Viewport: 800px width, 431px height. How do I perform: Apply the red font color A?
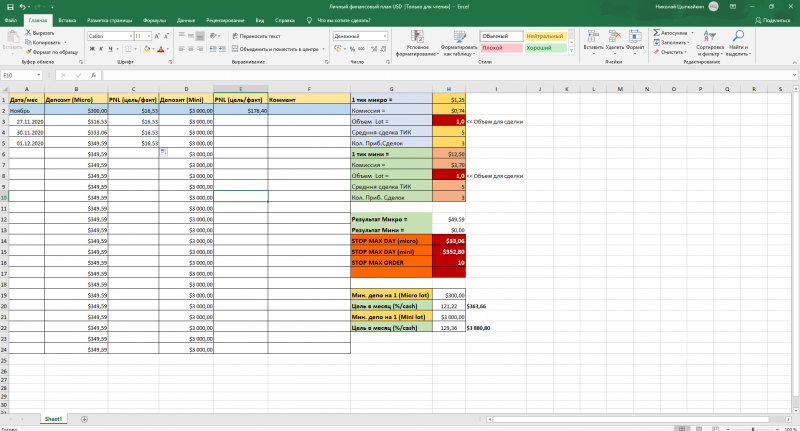pyautogui.click(x=161, y=49)
